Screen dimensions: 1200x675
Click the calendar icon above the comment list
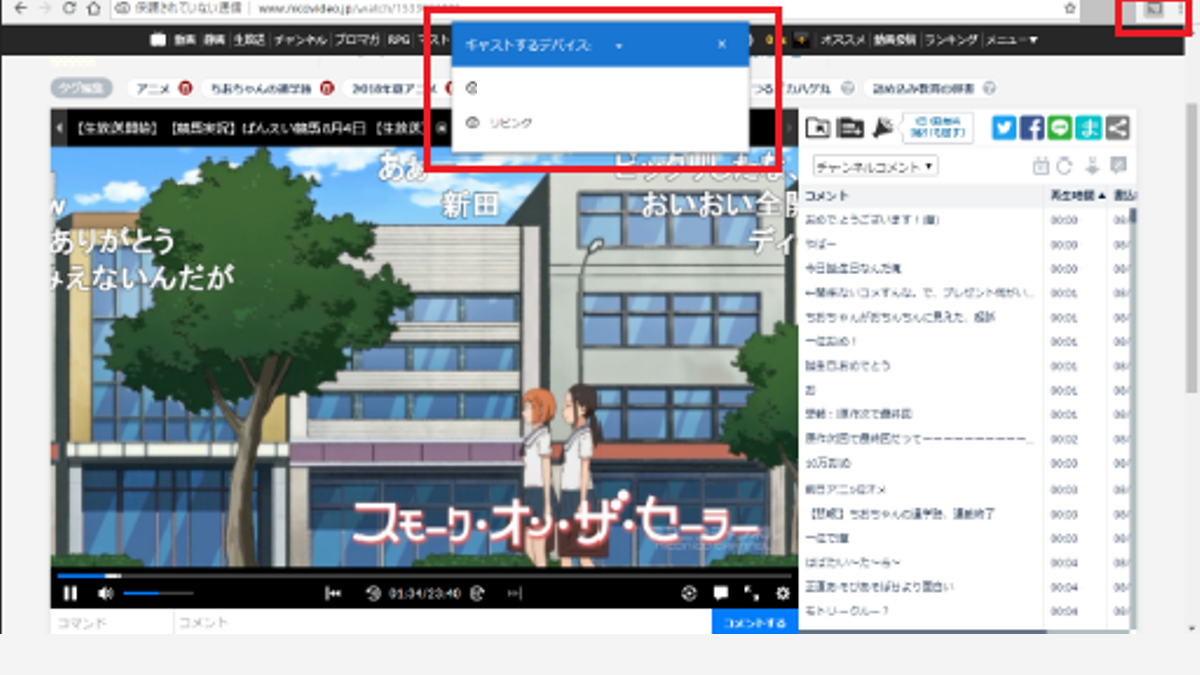pyautogui.click(x=1040, y=167)
